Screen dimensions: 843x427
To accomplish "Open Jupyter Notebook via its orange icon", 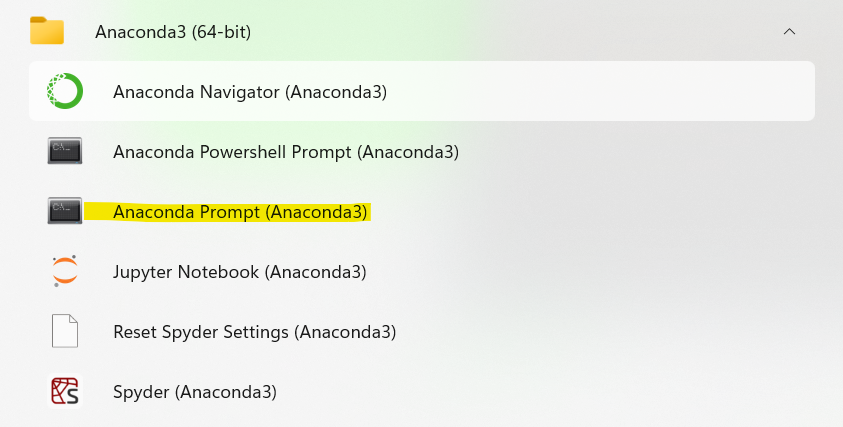I will point(65,271).
